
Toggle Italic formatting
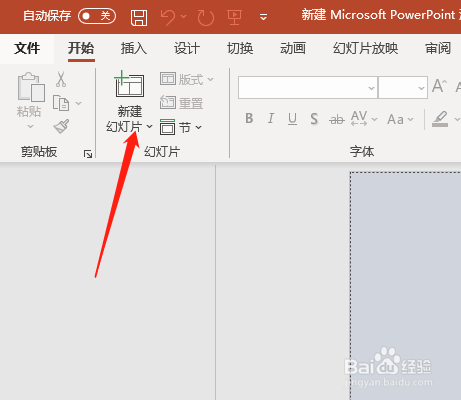click(x=271, y=118)
